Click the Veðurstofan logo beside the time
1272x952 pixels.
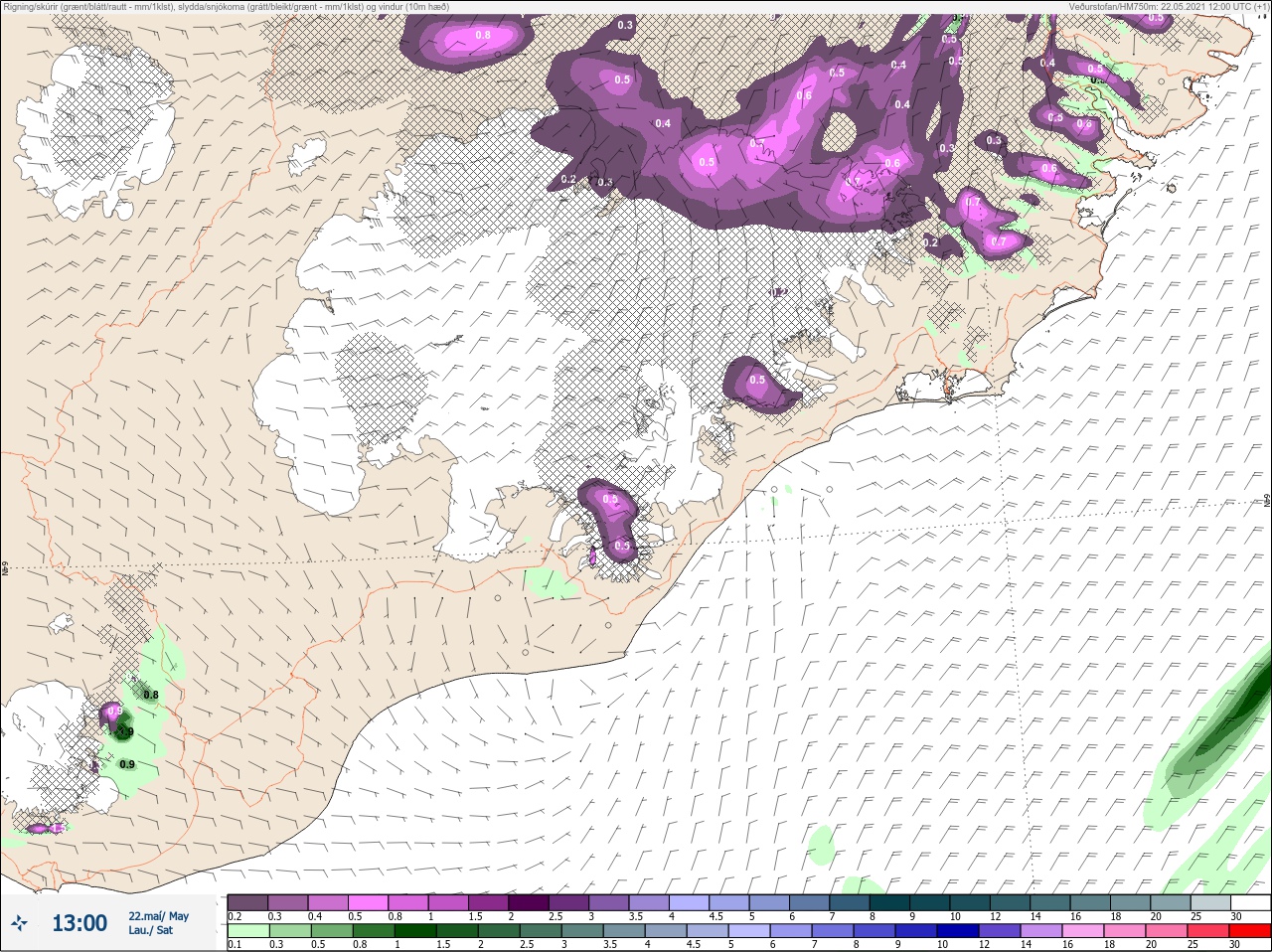(x=18, y=923)
